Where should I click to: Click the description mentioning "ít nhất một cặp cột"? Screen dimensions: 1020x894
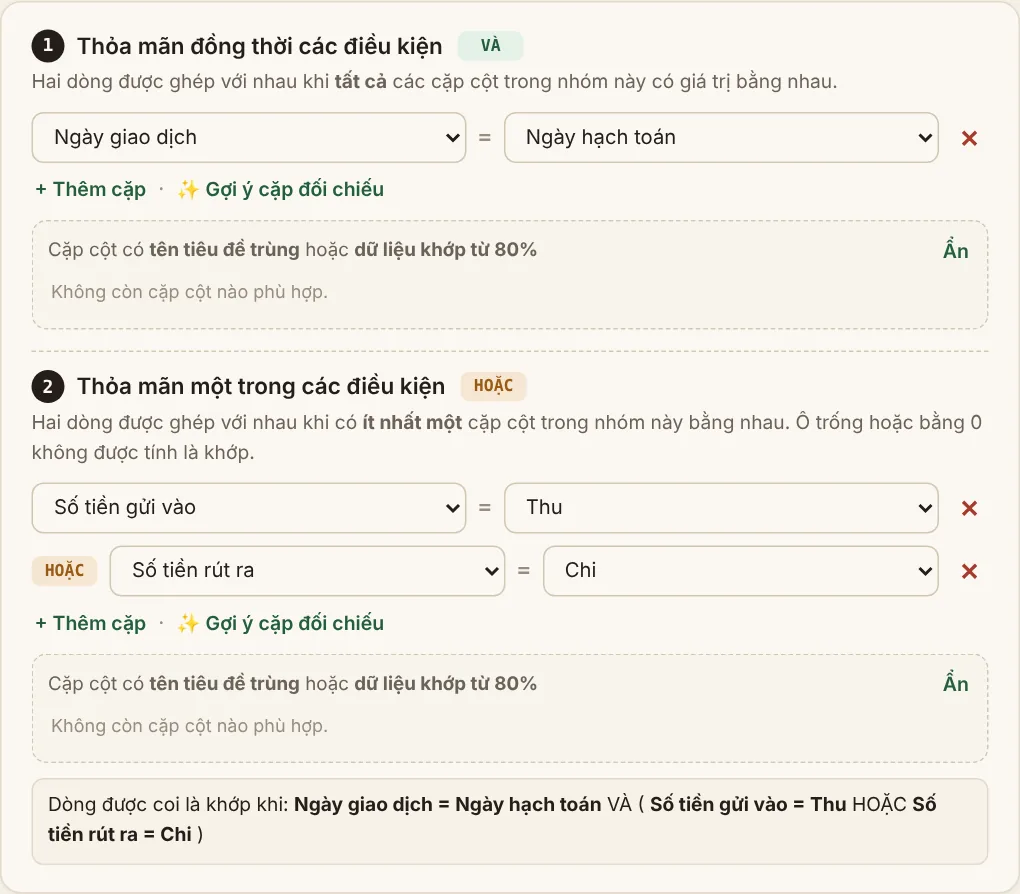(507, 437)
